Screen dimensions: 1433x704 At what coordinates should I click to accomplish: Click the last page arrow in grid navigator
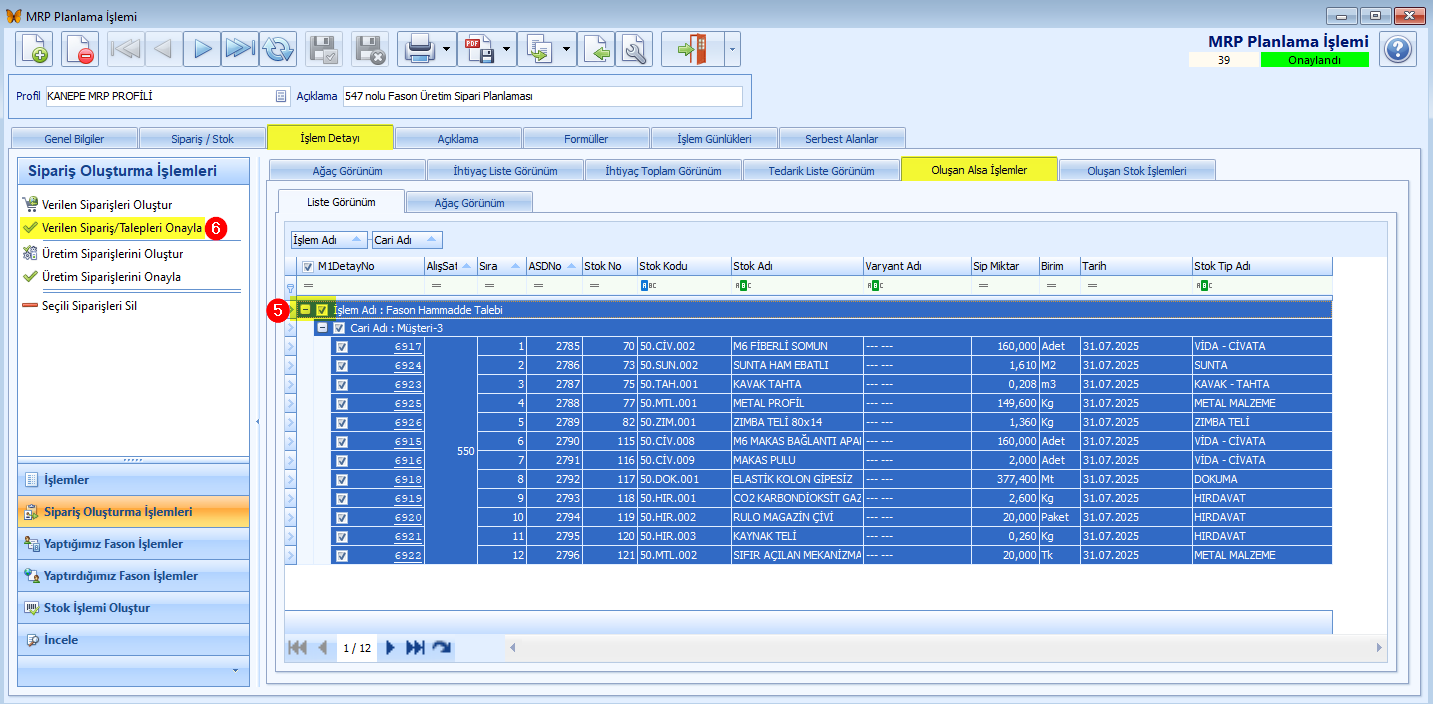(x=416, y=648)
